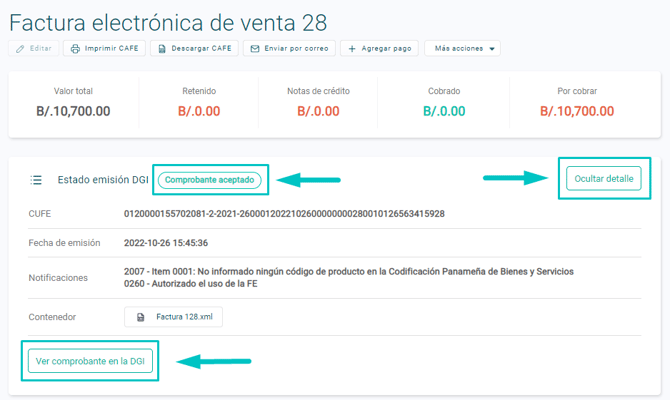Viewport: 670px width, 400px height.
Task: Click the document icon on Descargar CAFE
Action: click(x=162, y=49)
